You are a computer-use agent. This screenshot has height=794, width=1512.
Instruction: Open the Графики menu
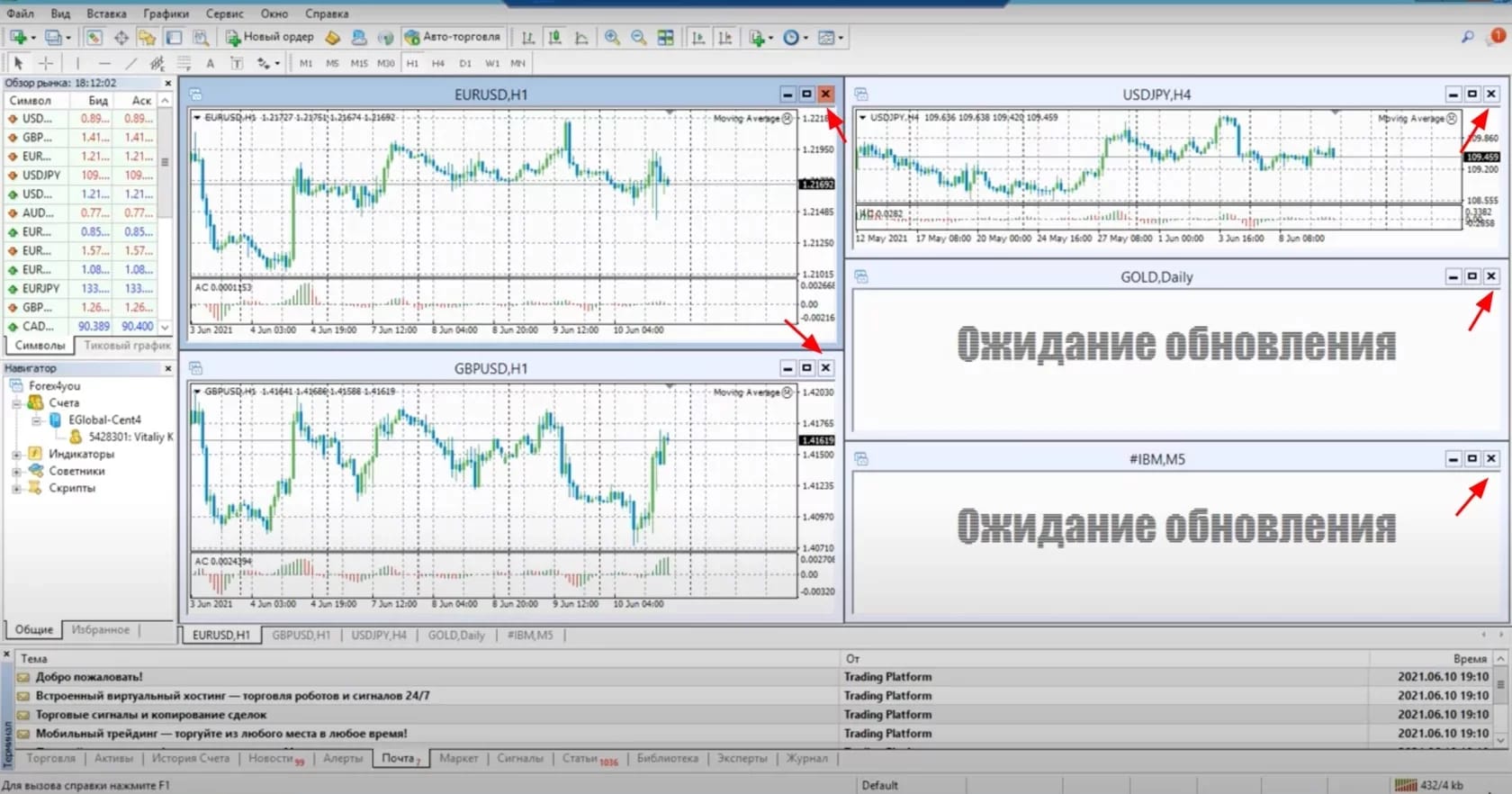(x=166, y=14)
